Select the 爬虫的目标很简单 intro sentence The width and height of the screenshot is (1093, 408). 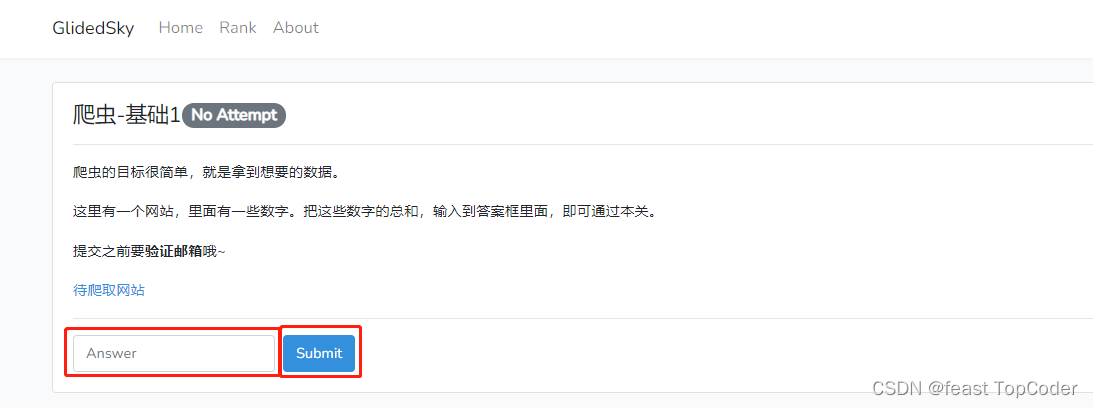[x=206, y=172]
